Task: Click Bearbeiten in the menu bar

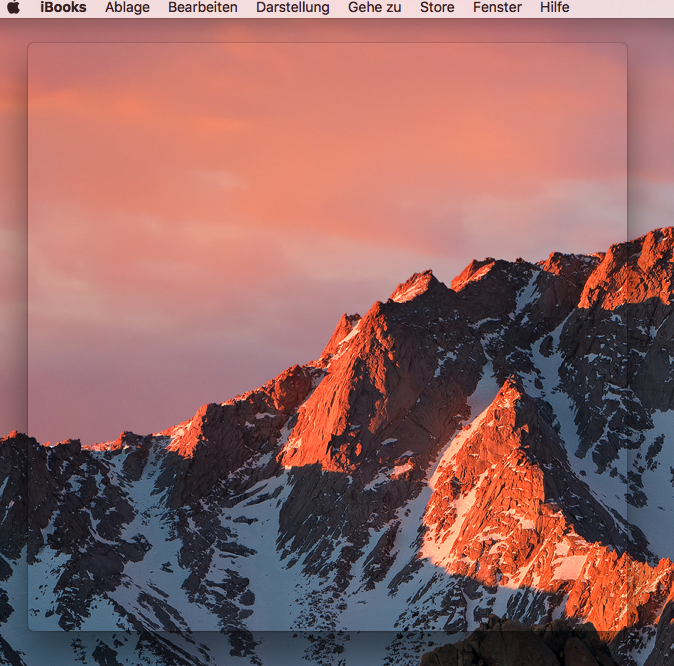Action: click(x=203, y=8)
